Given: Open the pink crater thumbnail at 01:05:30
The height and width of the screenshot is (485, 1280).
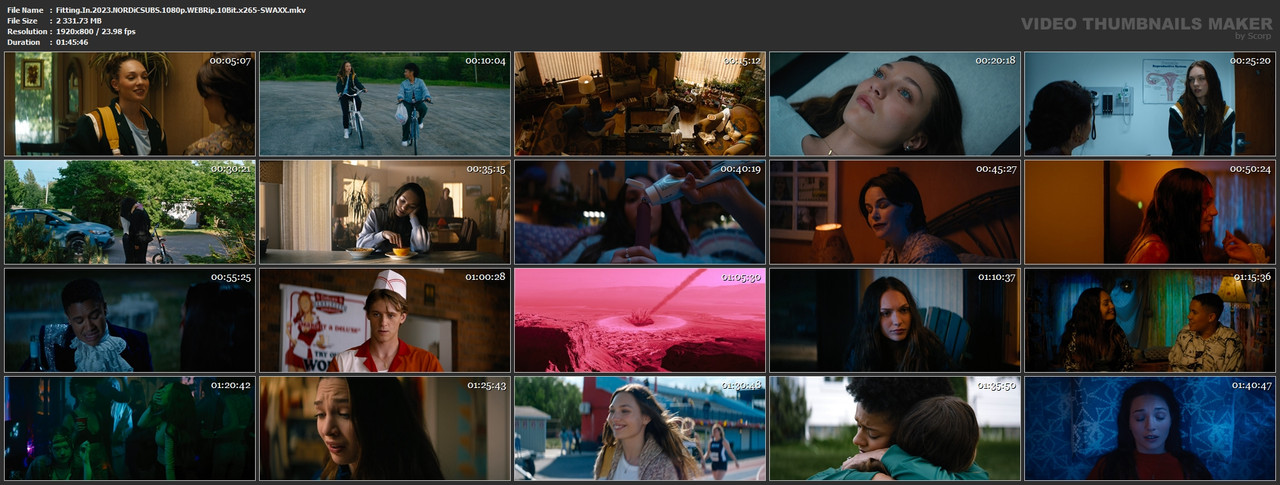Looking at the screenshot, I should [640, 320].
